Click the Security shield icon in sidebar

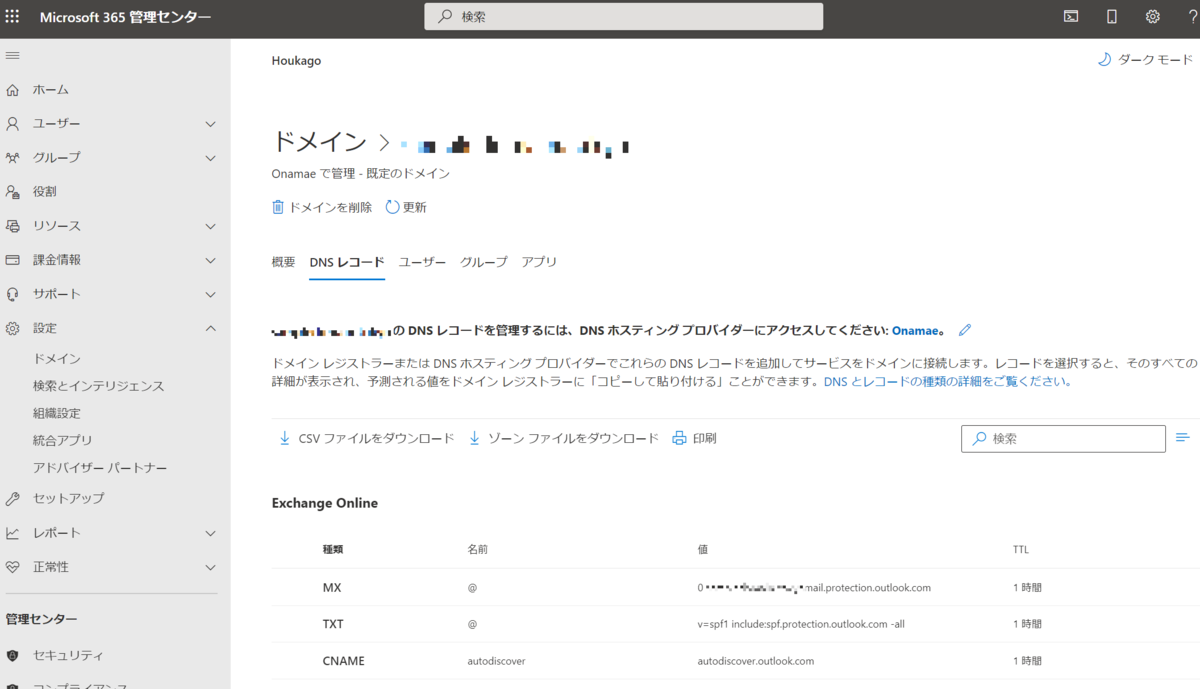[13, 655]
